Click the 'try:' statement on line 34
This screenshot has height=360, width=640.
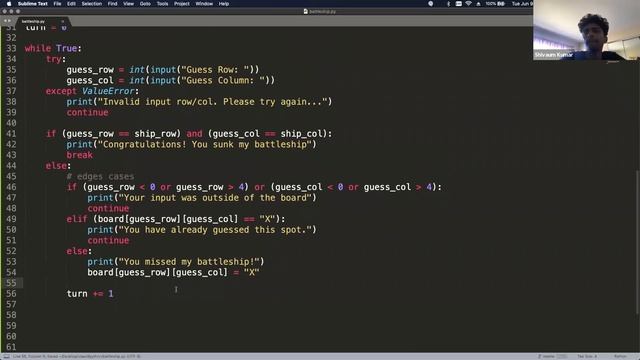pyautogui.click(x=56, y=59)
